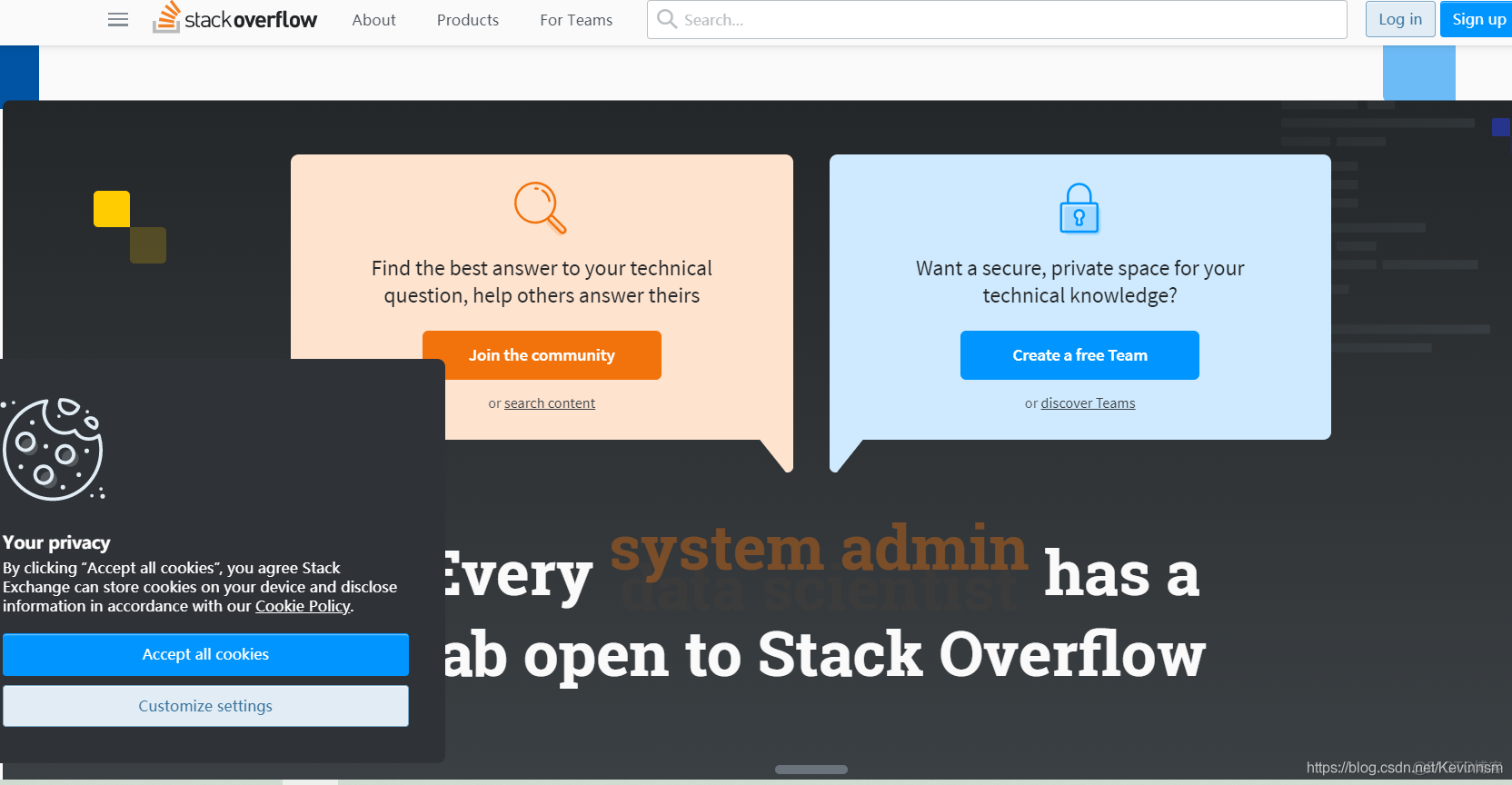Click the Stack Overflow logo
This screenshot has width=1512, height=785.
click(234, 19)
